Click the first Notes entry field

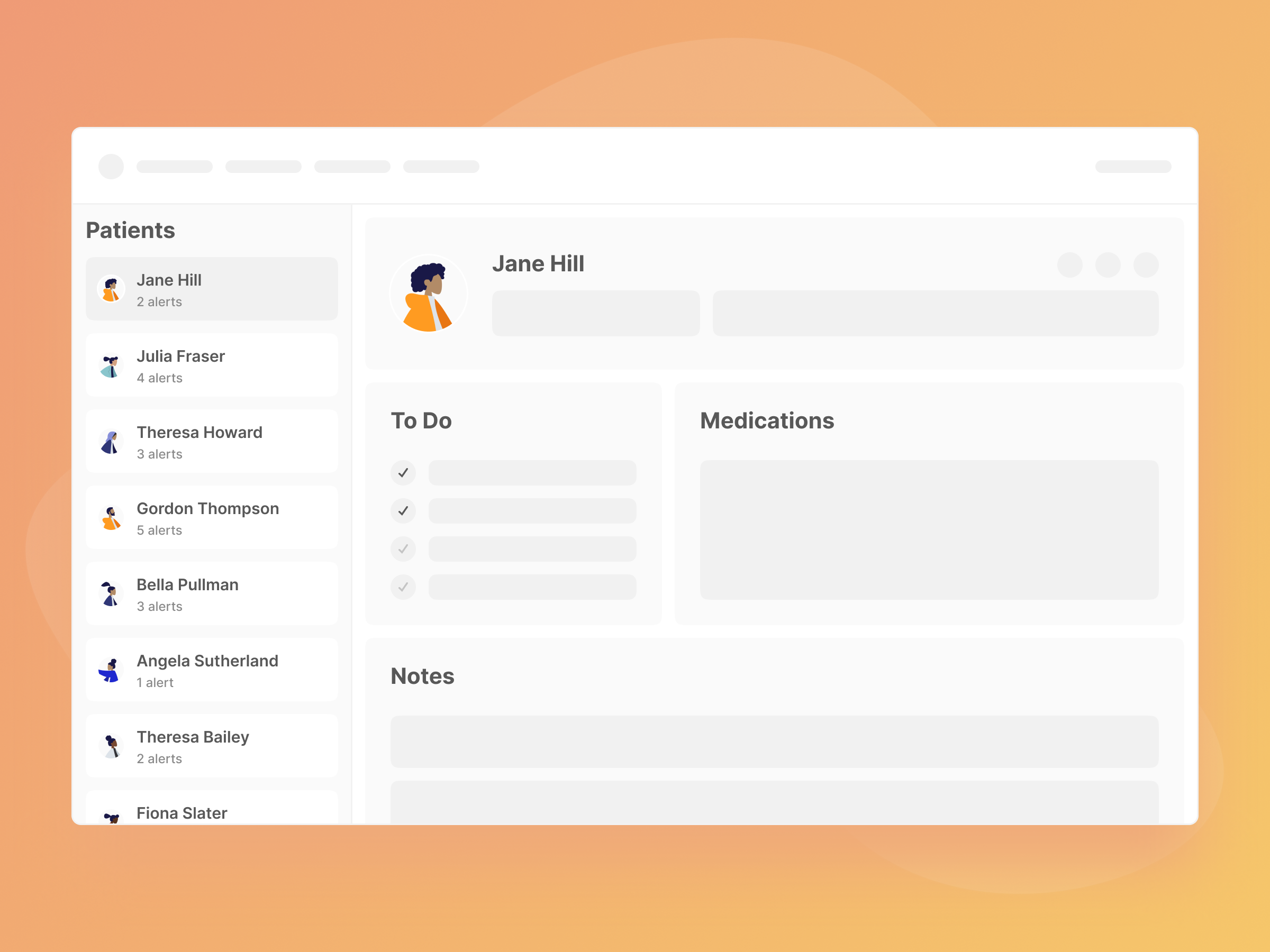[x=774, y=742]
